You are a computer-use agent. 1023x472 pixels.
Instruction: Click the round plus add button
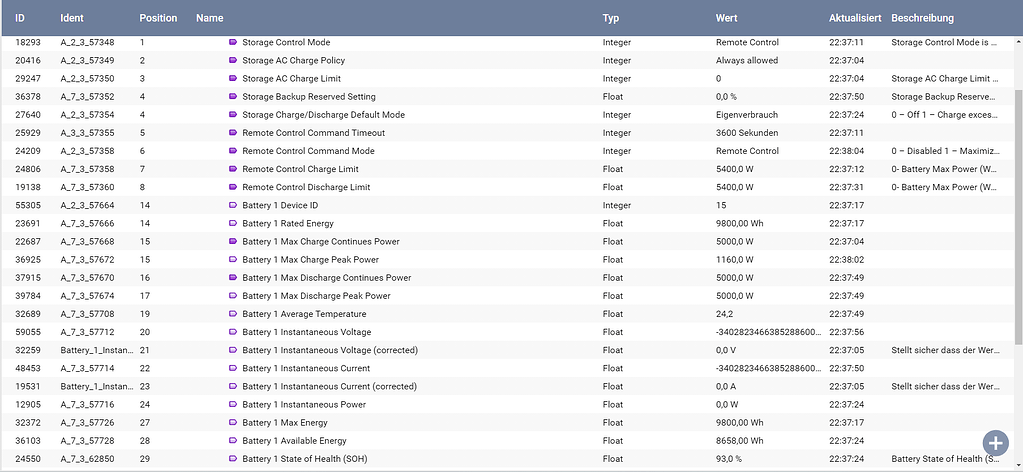pyautogui.click(x=995, y=443)
